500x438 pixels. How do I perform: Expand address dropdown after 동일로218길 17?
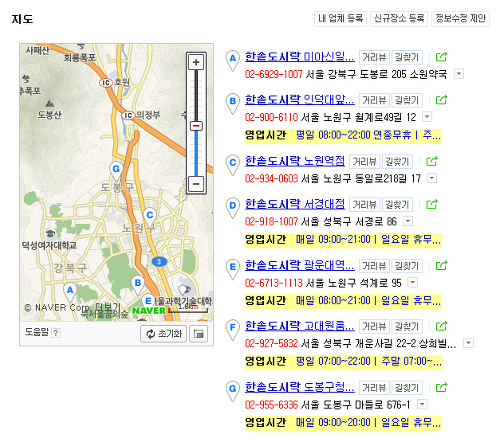(x=432, y=178)
